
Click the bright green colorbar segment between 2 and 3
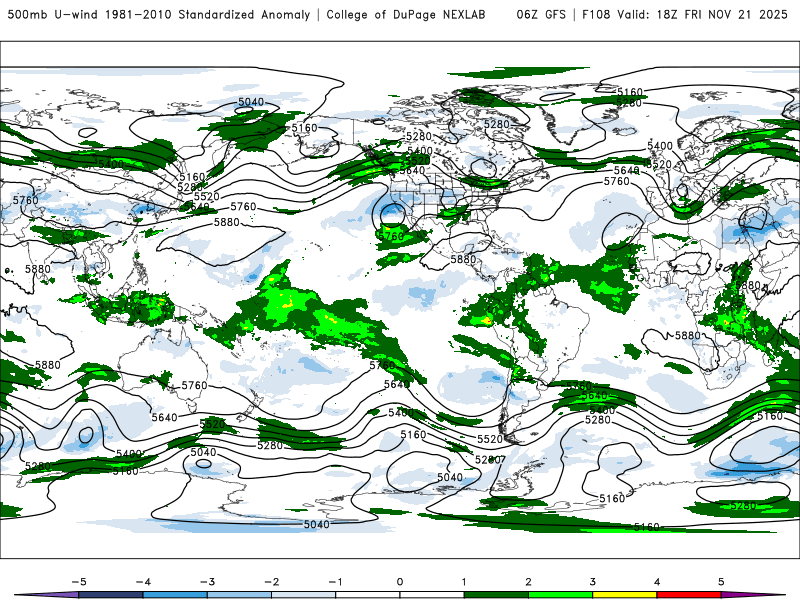pos(561,595)
